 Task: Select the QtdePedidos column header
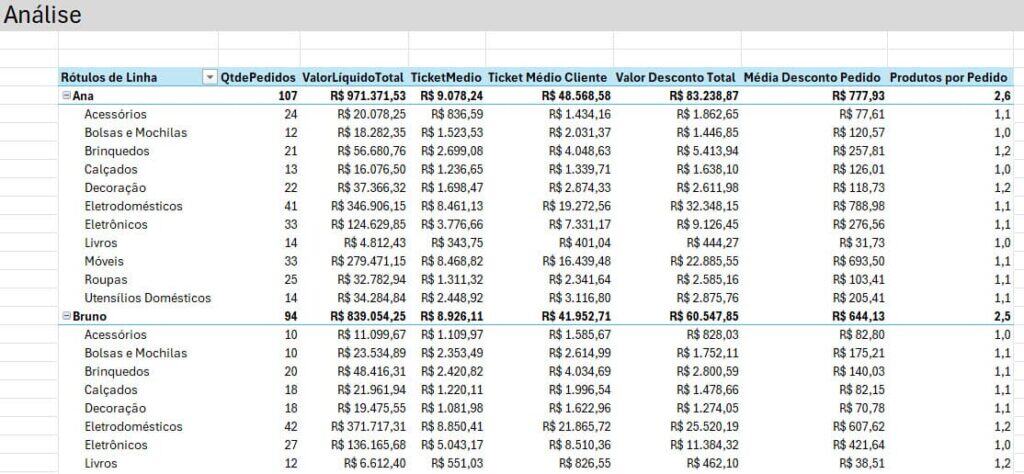(x=258, y=77)
